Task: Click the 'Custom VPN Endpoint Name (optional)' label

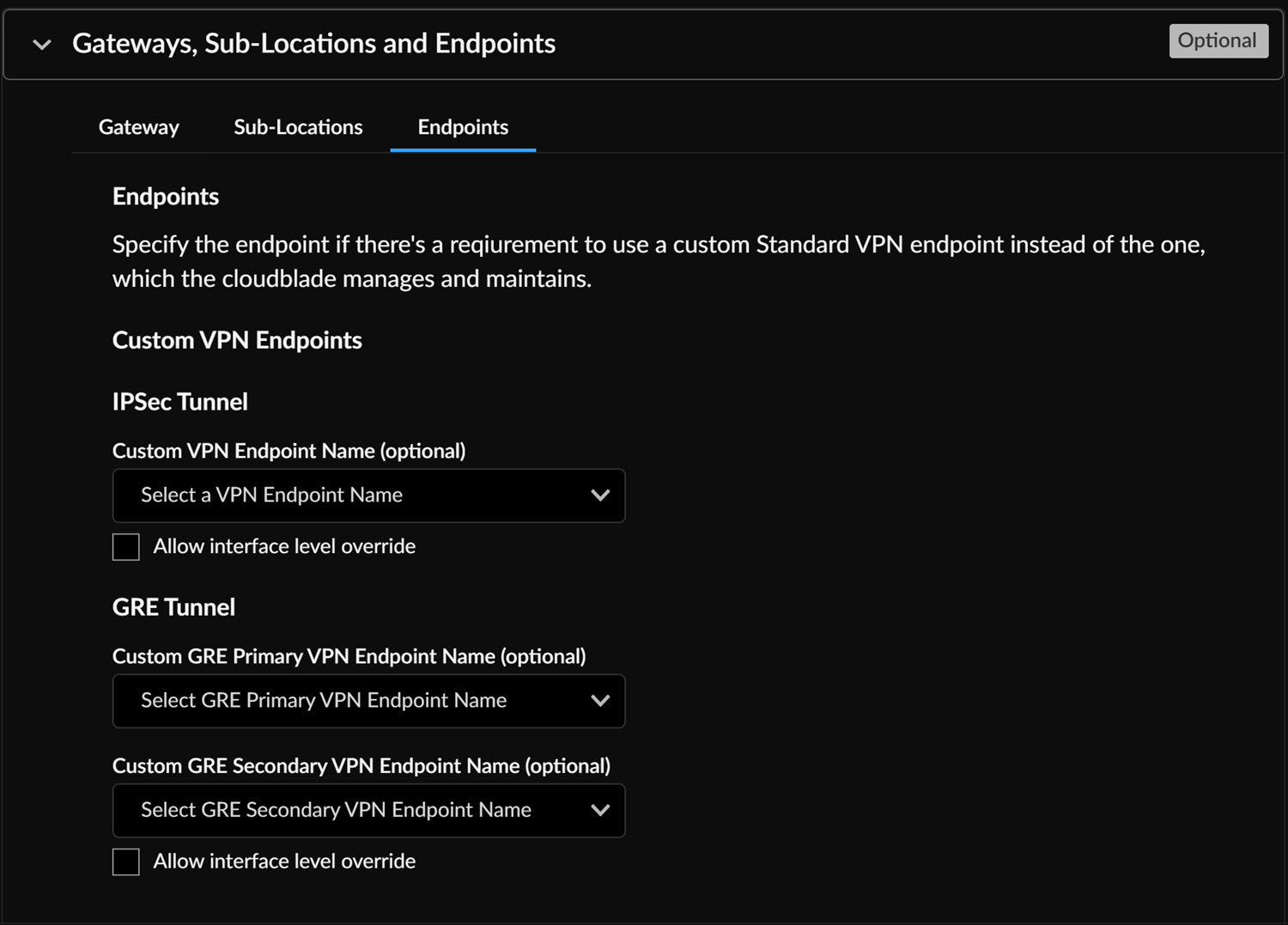Action: pyautogui.click(x=289, y=451)
